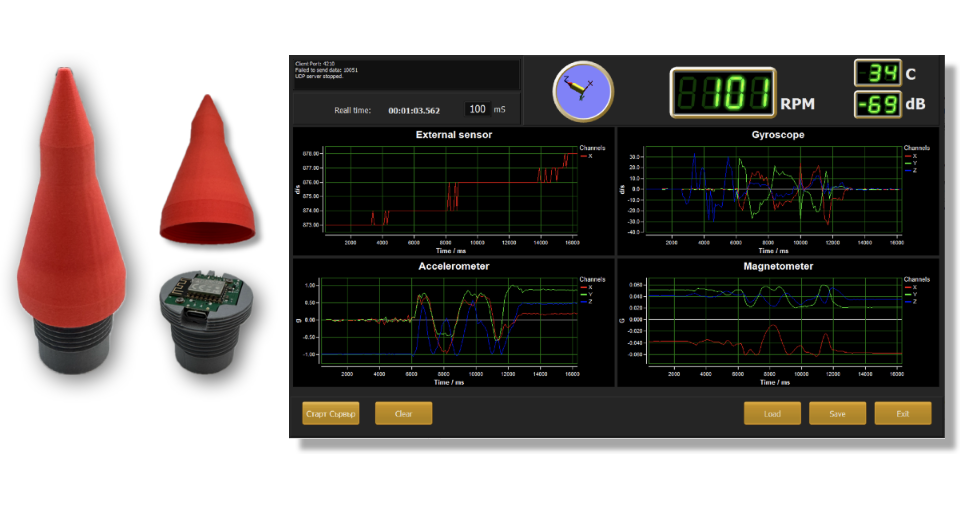The height and width of the screenshot is (518, 971).
Task: Click the External sensor chart title
Action: (454, 134)
